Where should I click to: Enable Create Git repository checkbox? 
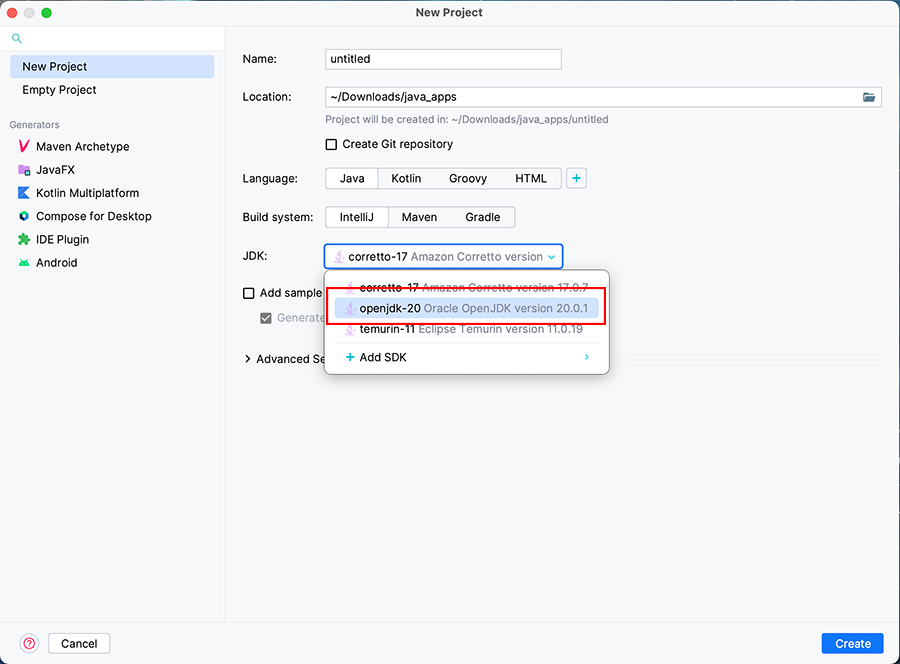(x=332, y=144)
